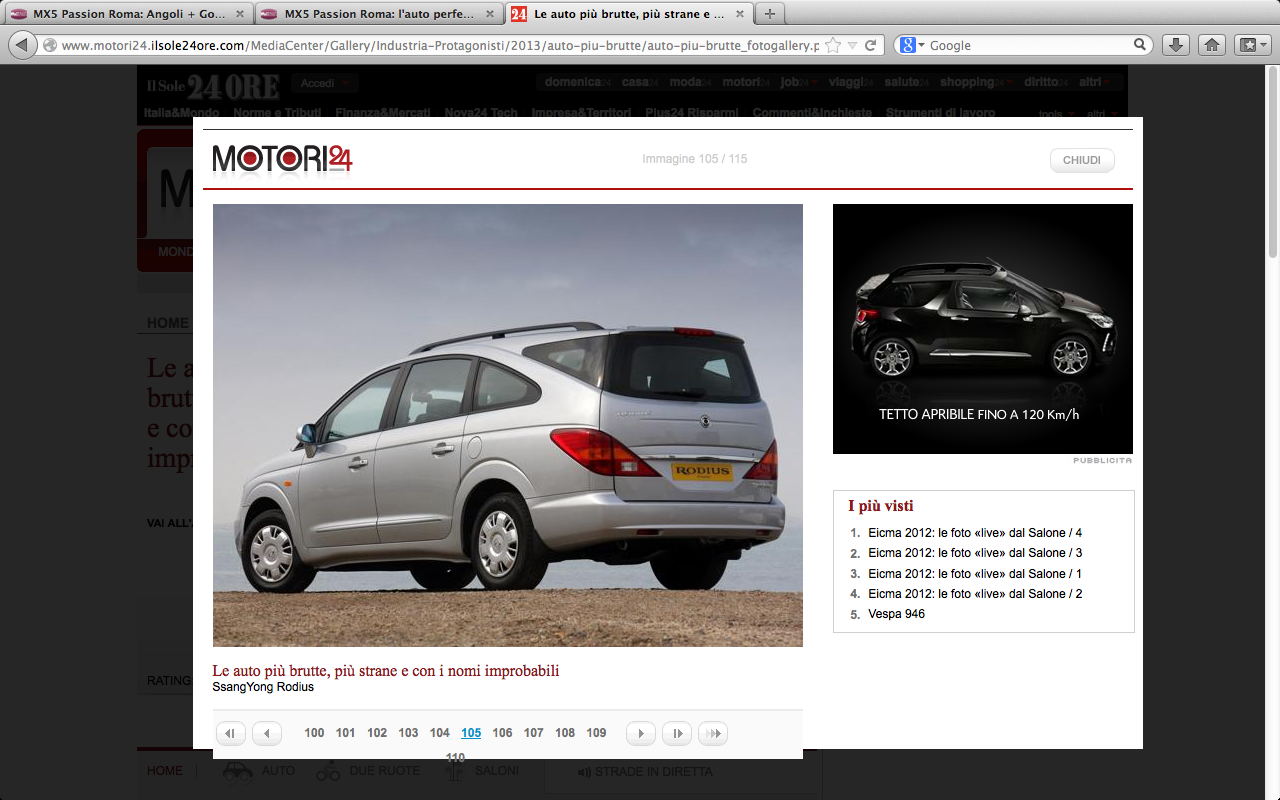
Task: Open image number 110
Action: pyautogui.click(x=456, y=758)
